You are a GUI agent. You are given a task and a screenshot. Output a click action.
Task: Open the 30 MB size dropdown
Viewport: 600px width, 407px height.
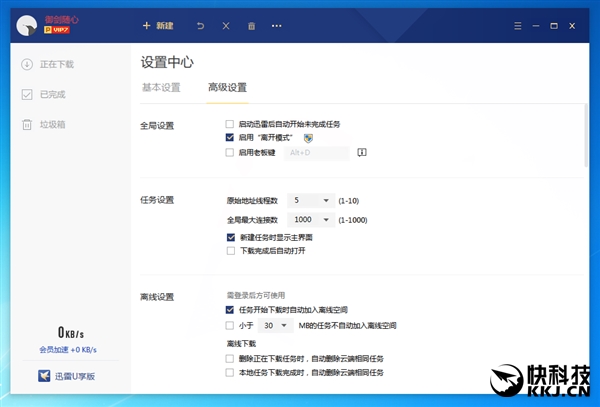coord(276,326)
